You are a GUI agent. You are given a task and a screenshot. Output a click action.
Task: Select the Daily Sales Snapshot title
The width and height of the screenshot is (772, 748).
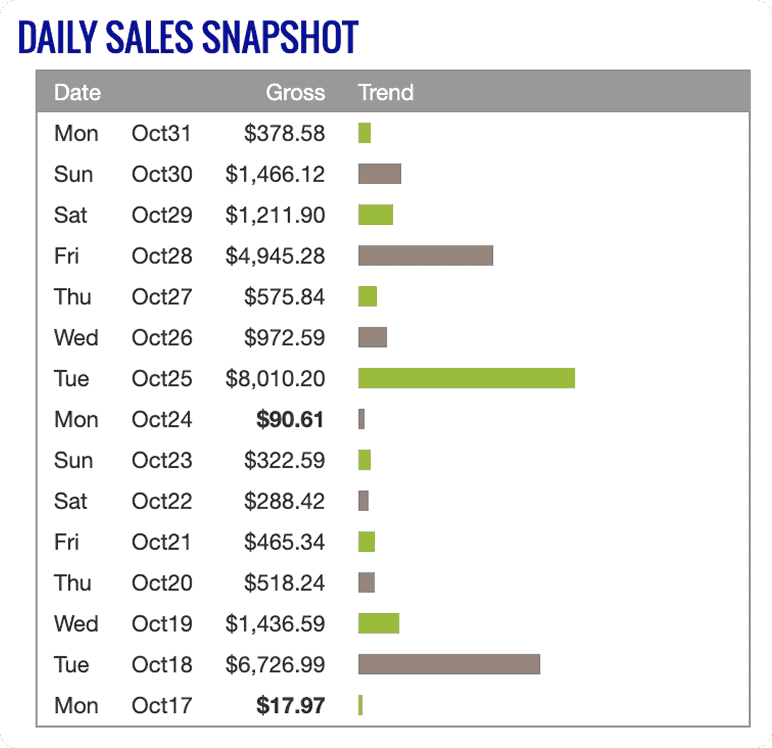(188, 38)
